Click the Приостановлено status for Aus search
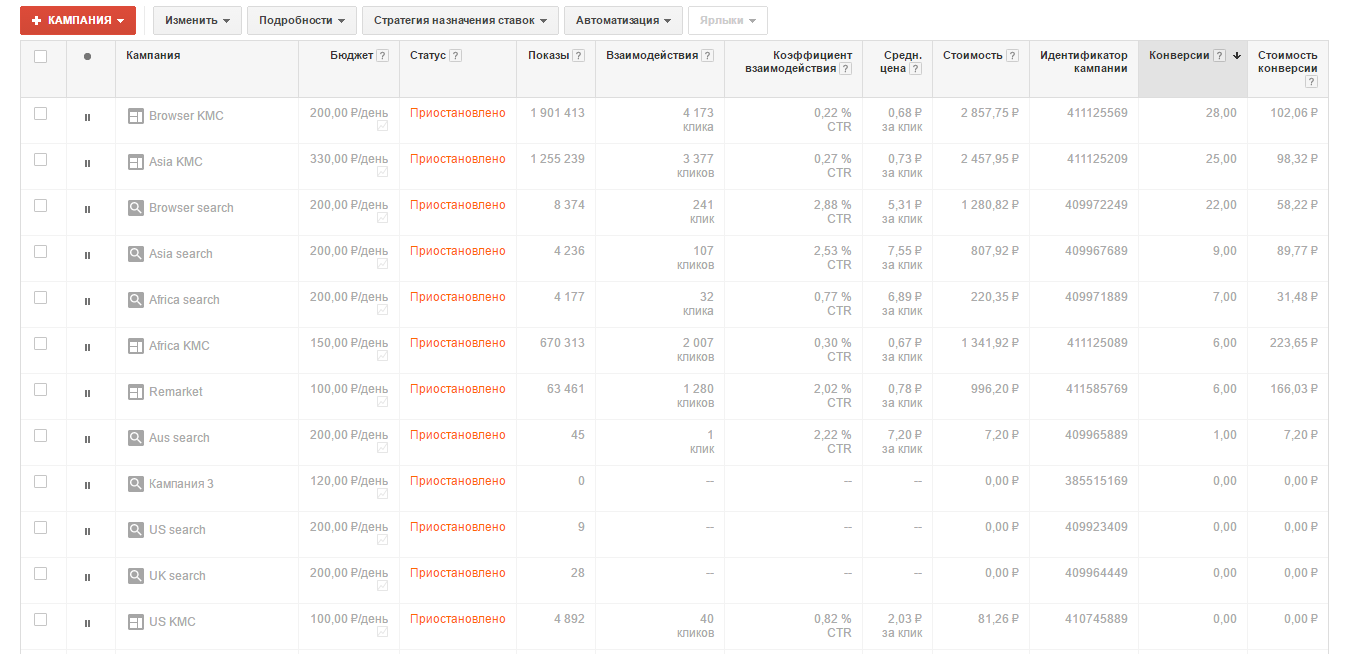1349x654 pixels. click(x=457, y=435)
